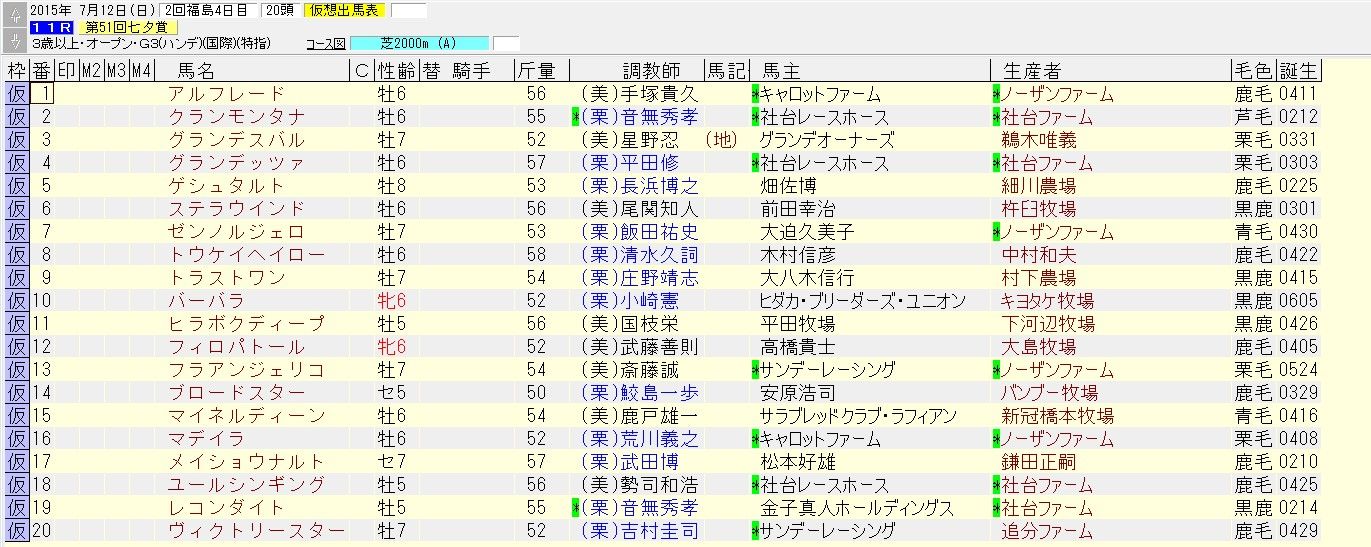The image size is (1371, 547).
Task: Open horse トウケイヘイロー
Action: pyautogui.click(x=246, y=255)
